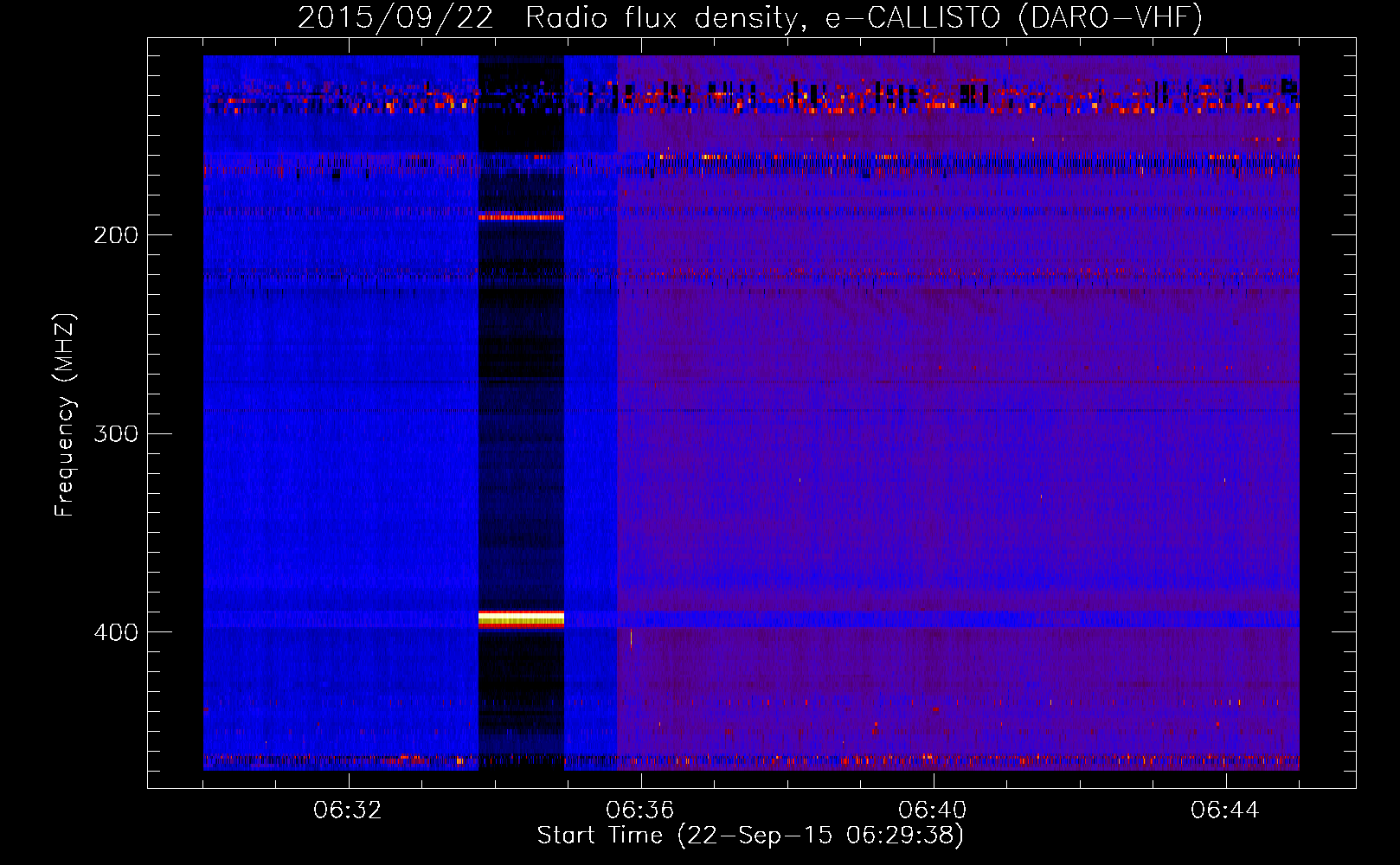Click the date "2015/09/22" in the title
1400x865 pixels.
click(395, 17)
